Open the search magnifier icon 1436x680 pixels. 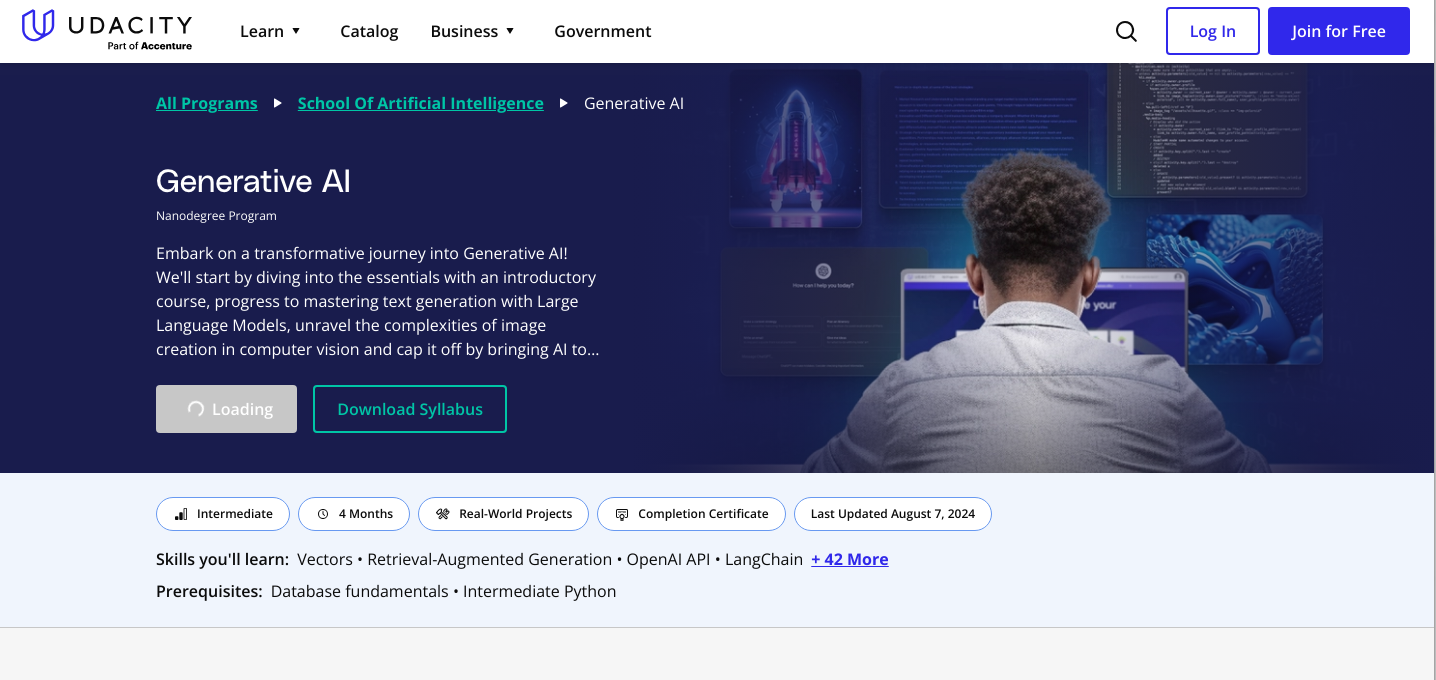[1126, 31]
